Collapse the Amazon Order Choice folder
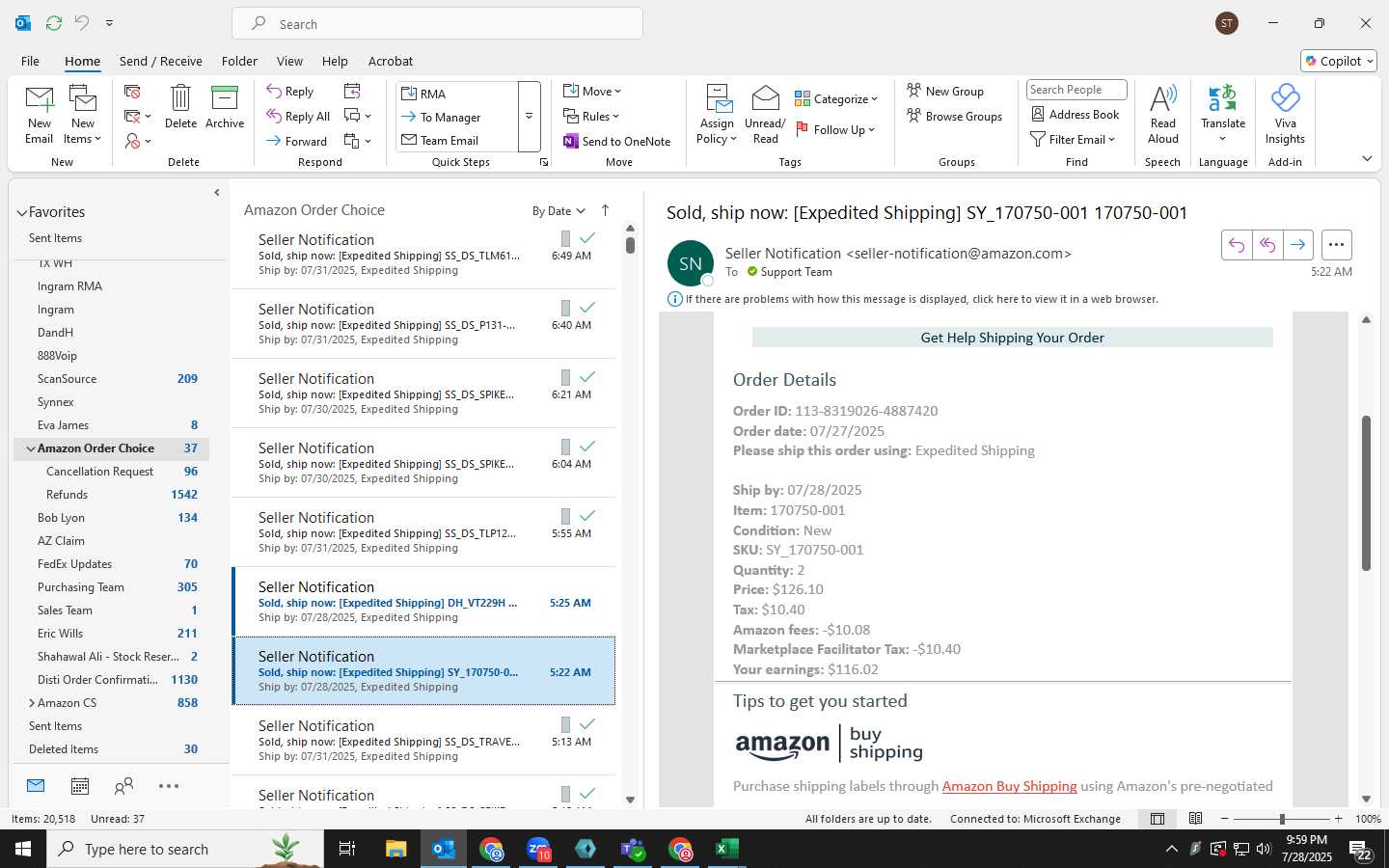Screen dimensions: 1389x868 point(31,448)
